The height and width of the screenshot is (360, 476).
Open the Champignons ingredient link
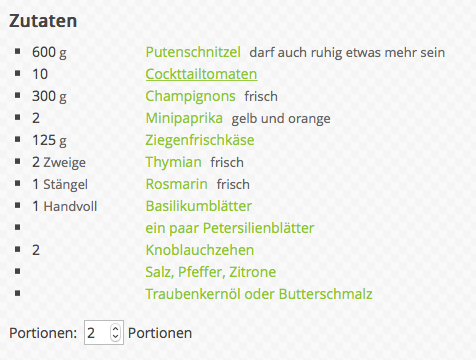click(190, 96)
